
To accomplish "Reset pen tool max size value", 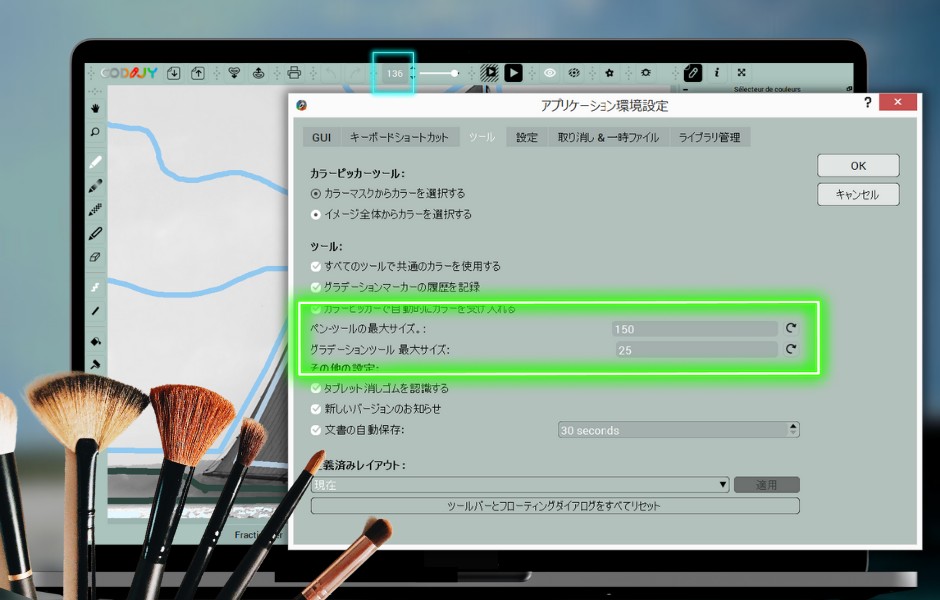I will 790,328.
